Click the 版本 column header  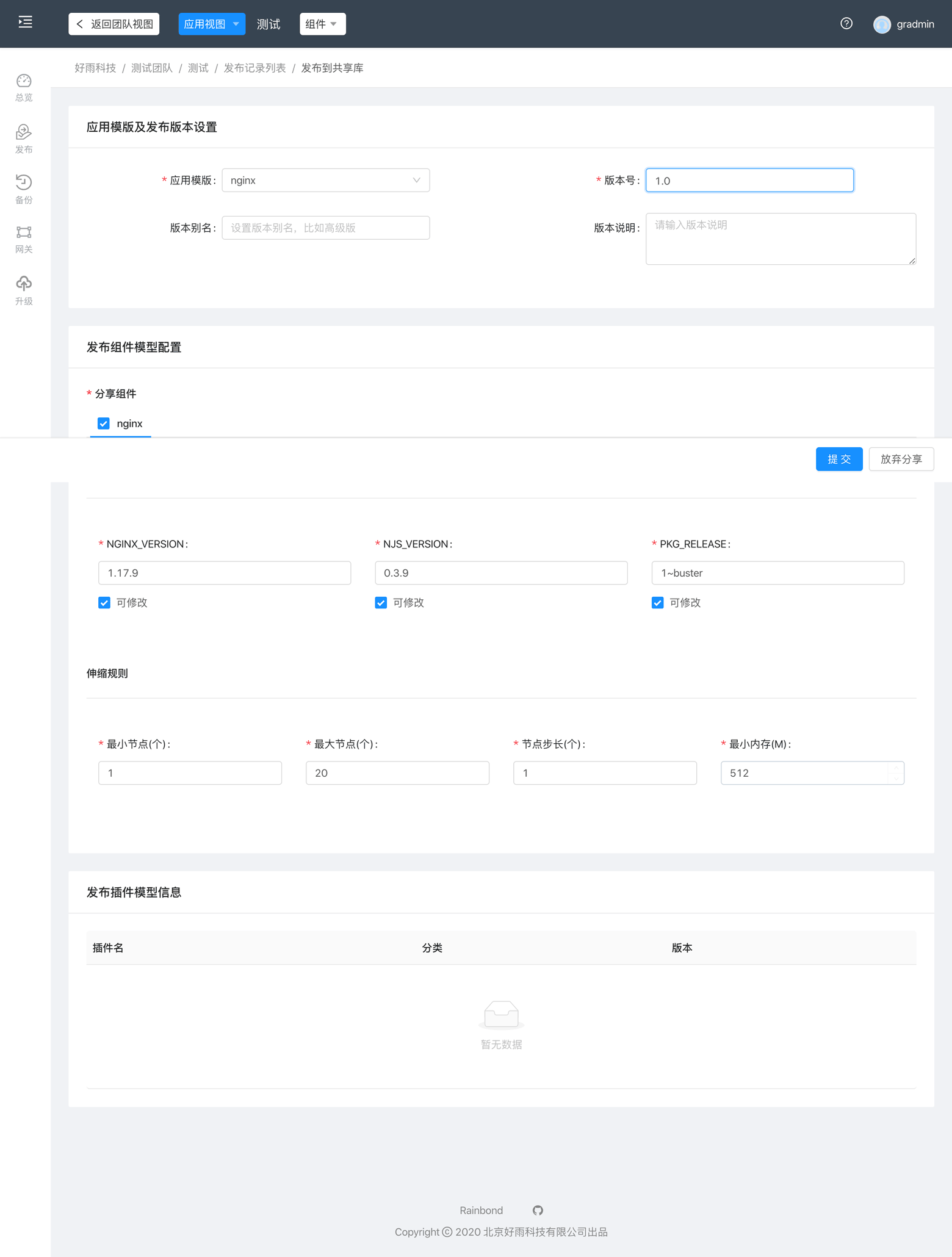pos(682,948)
